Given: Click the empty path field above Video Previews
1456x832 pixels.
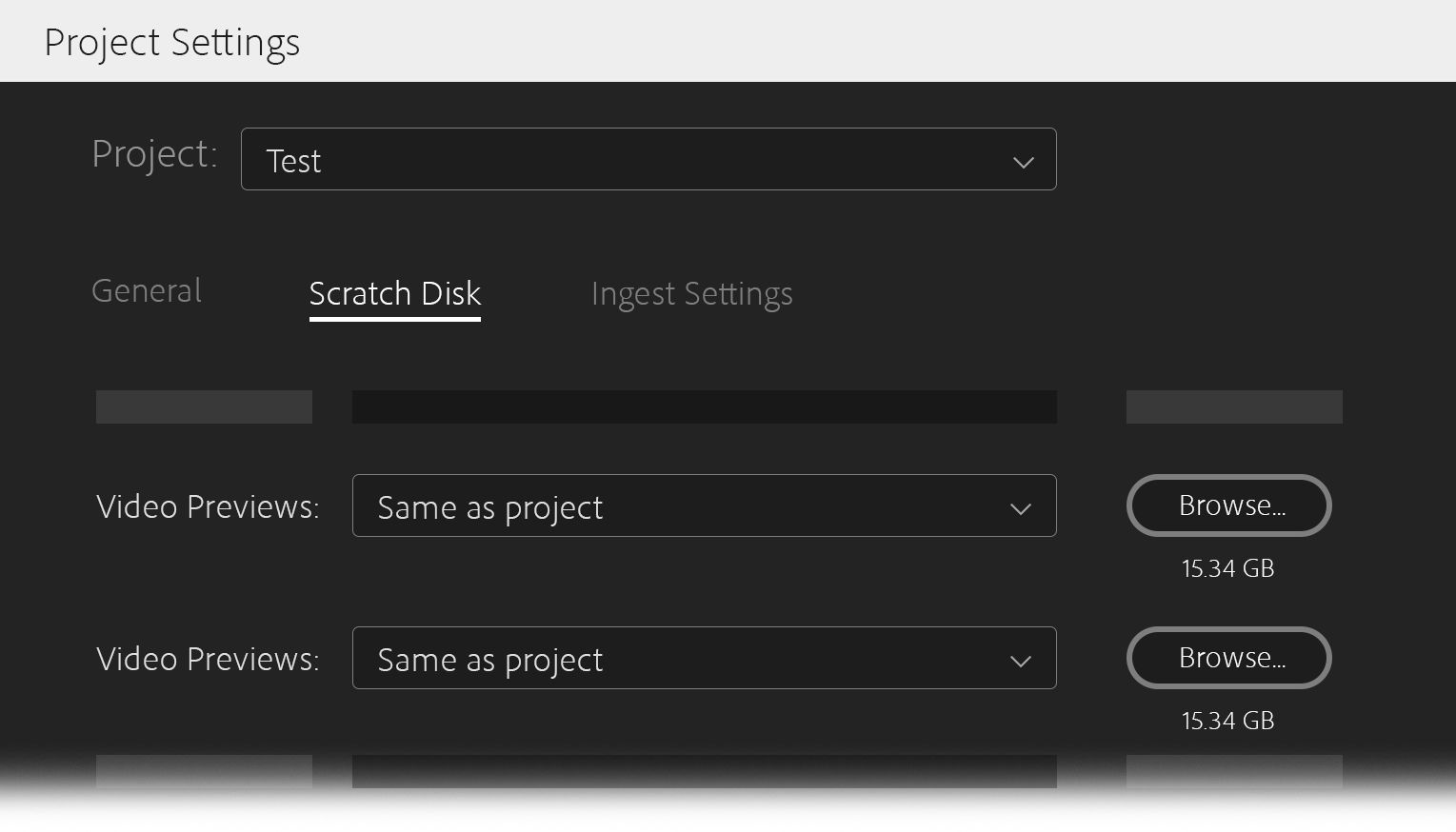Looking at the screenshot, I should coord(705,406).
